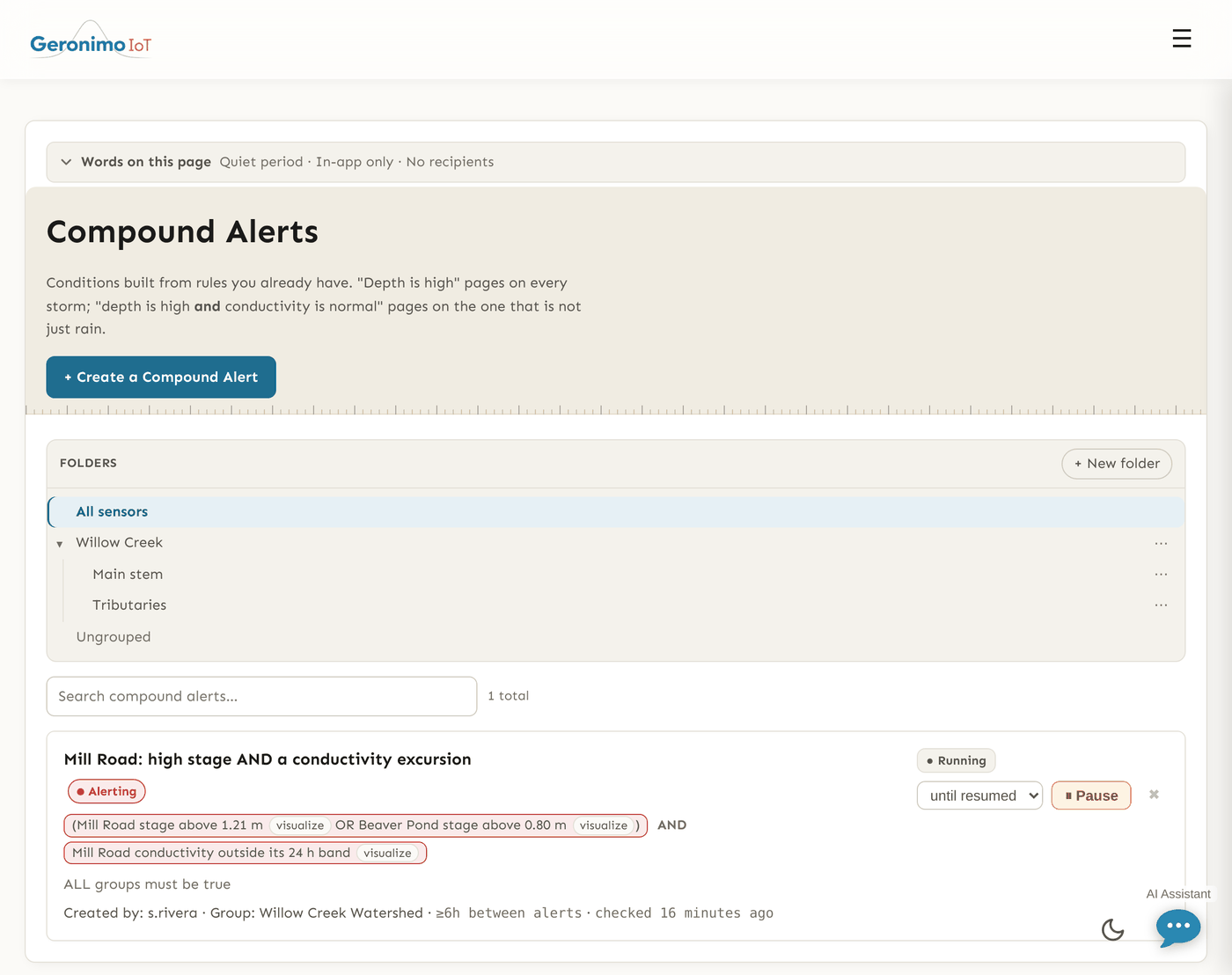Image resolution: width=1232 pixels, height=975 pixels.
Task: Click the AND operator between condition groups
Action: pos(671,825)
